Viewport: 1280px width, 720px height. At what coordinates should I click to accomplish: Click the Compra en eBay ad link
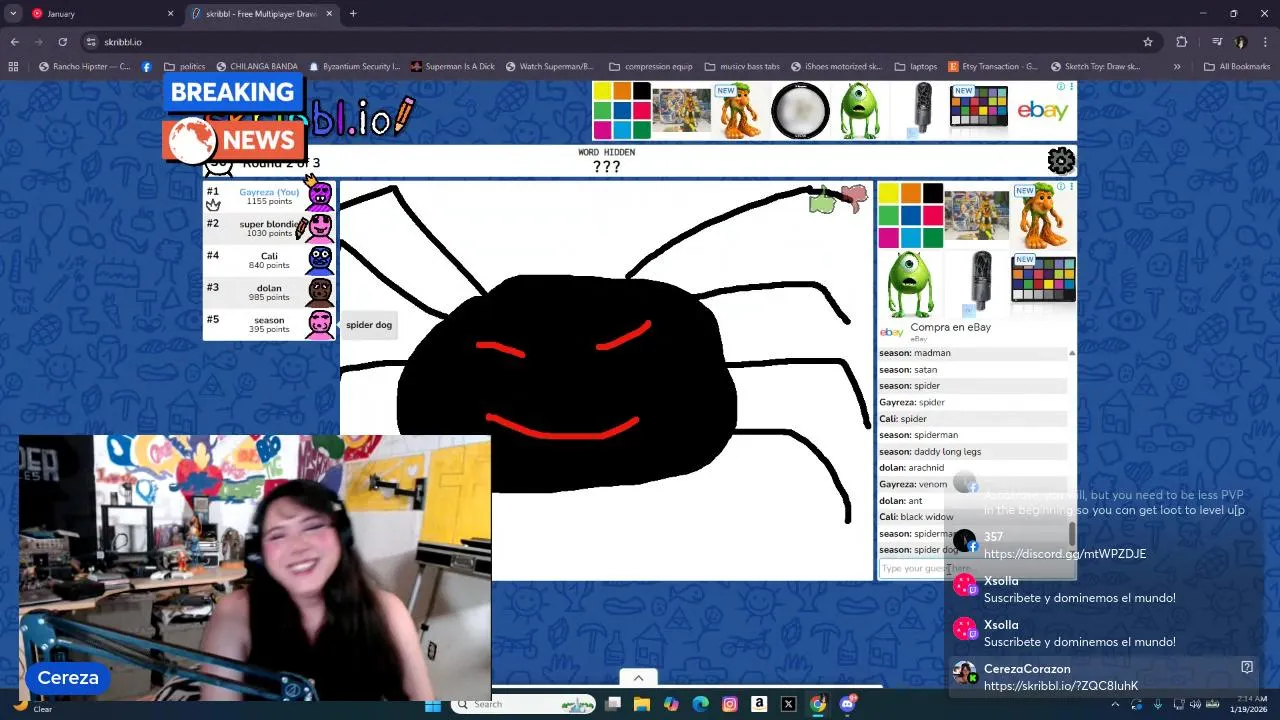pyautogui.click(x=950, y=327)
